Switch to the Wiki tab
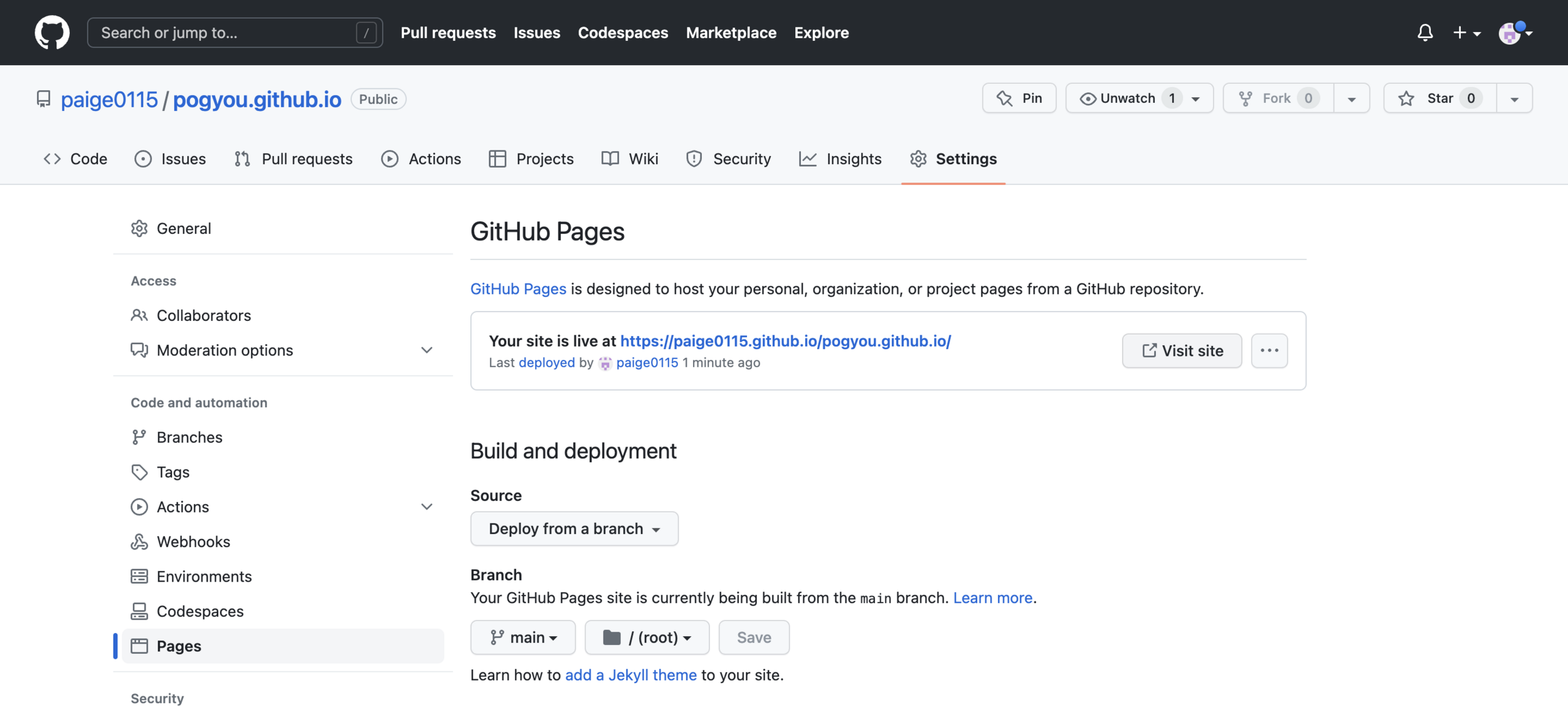 pyautogui.click(x=630, y=159)
